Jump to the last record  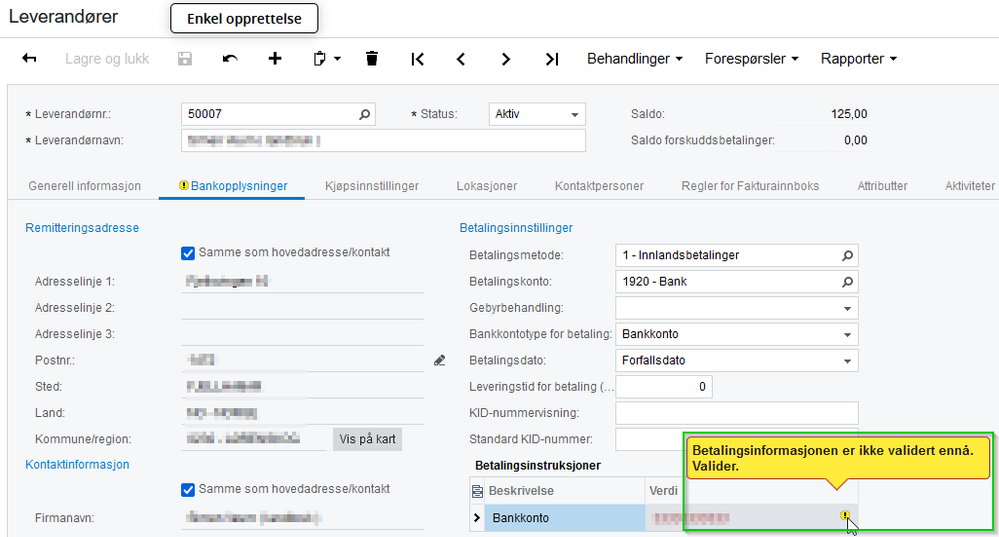pyautogui.click(x=552, y=59)
